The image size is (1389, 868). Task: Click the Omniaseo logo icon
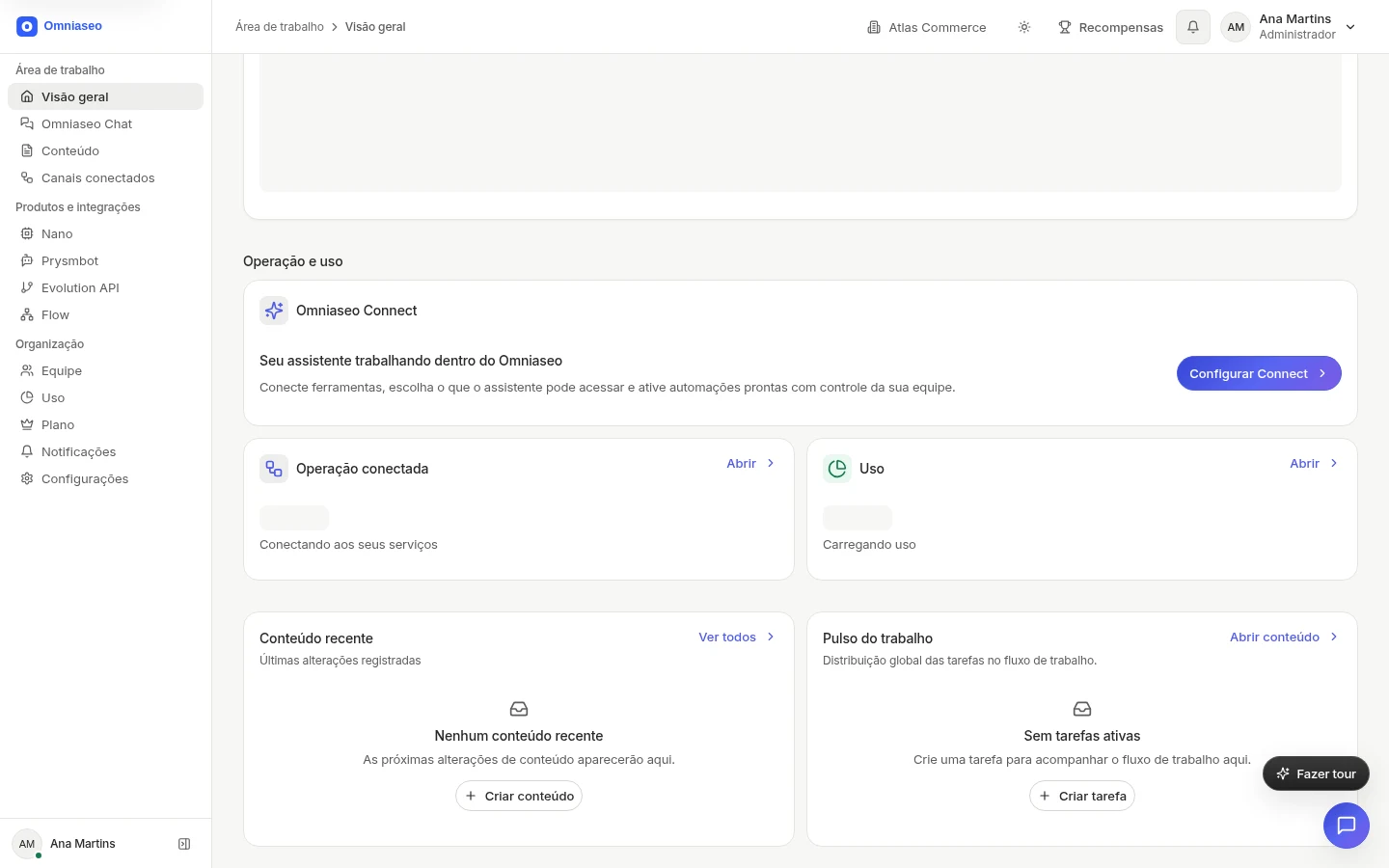point(27,27)
